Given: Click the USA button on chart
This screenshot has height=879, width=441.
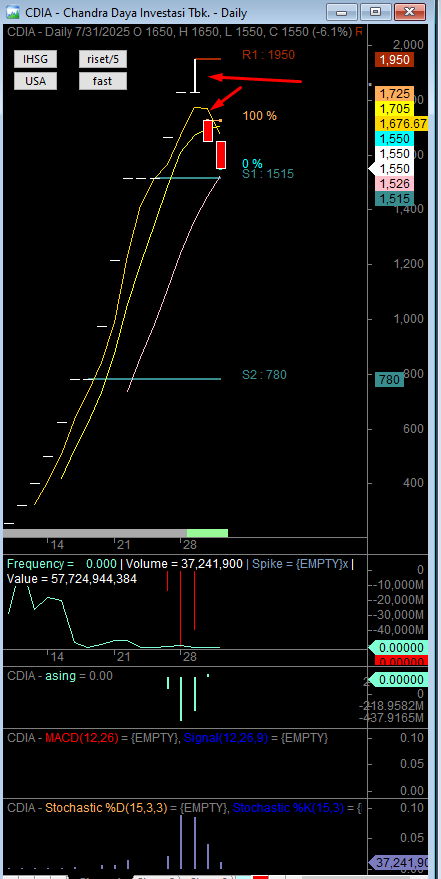Looking at the screenshot, I should pyautogui.click(x=35, y=81).
